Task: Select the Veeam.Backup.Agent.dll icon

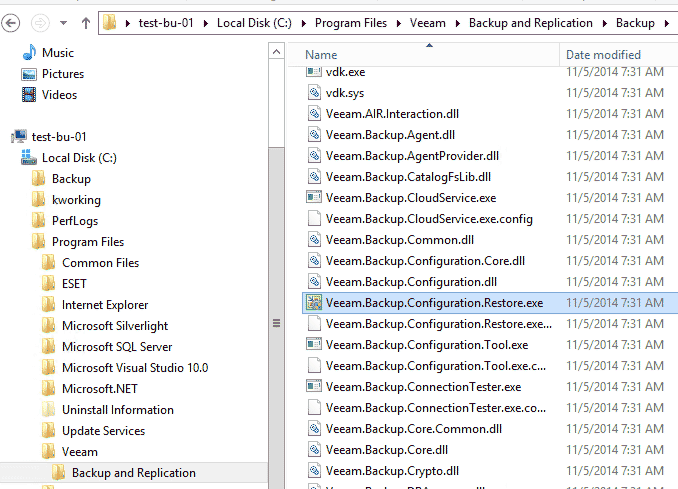Action: tap(314, 135)
